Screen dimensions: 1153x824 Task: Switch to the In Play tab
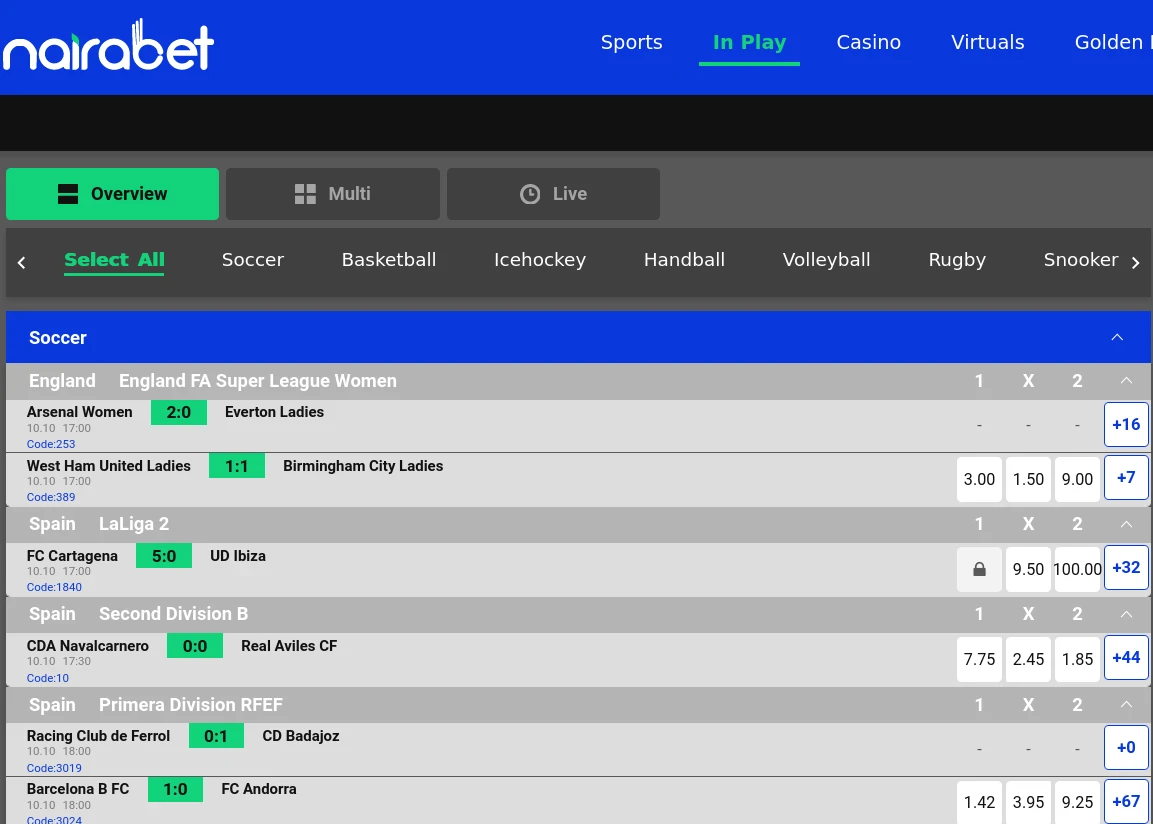click(x=749, y=42)
